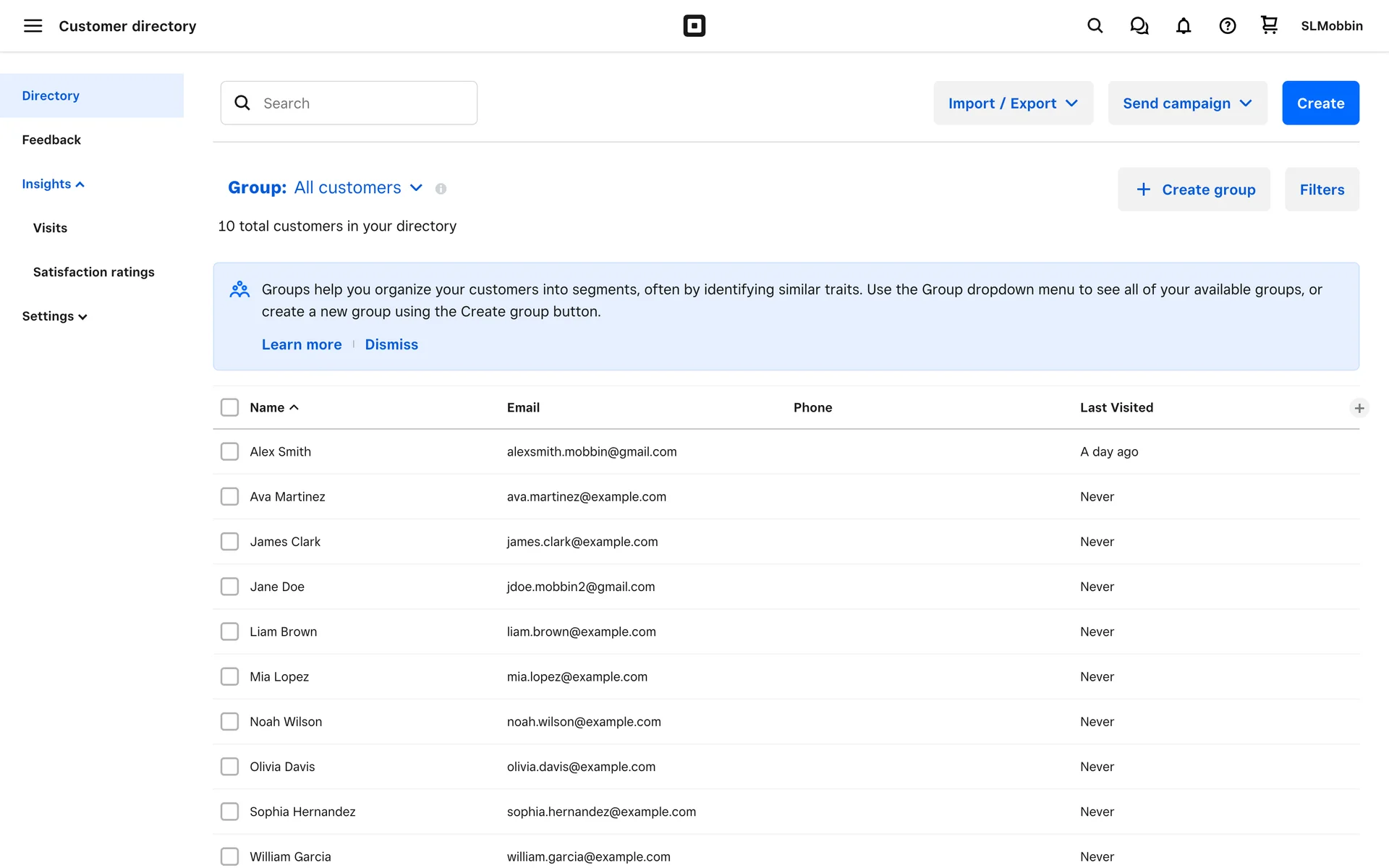The image size is (1389, 868).
Task: Select the Alex Smith checkbox
Action: pos(229,451)
